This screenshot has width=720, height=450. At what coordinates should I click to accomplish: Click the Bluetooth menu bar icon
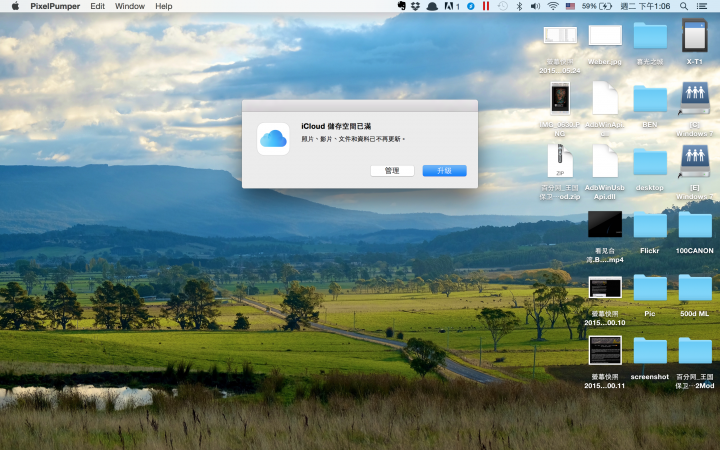pos(519,6)
